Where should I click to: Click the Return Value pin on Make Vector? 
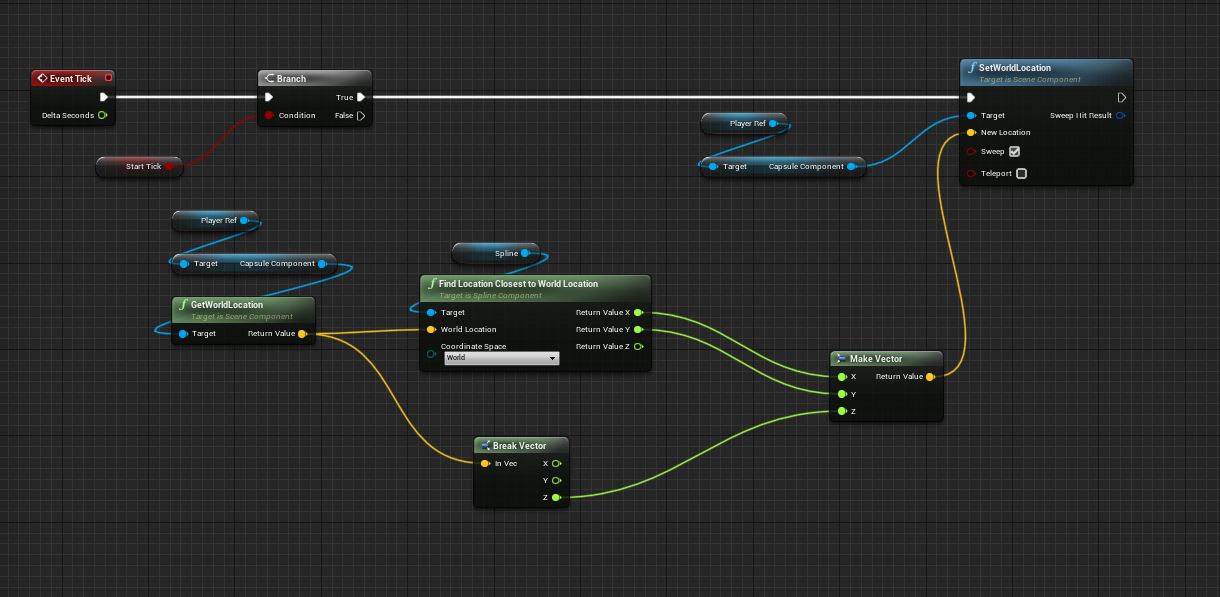tap(930, 377)
